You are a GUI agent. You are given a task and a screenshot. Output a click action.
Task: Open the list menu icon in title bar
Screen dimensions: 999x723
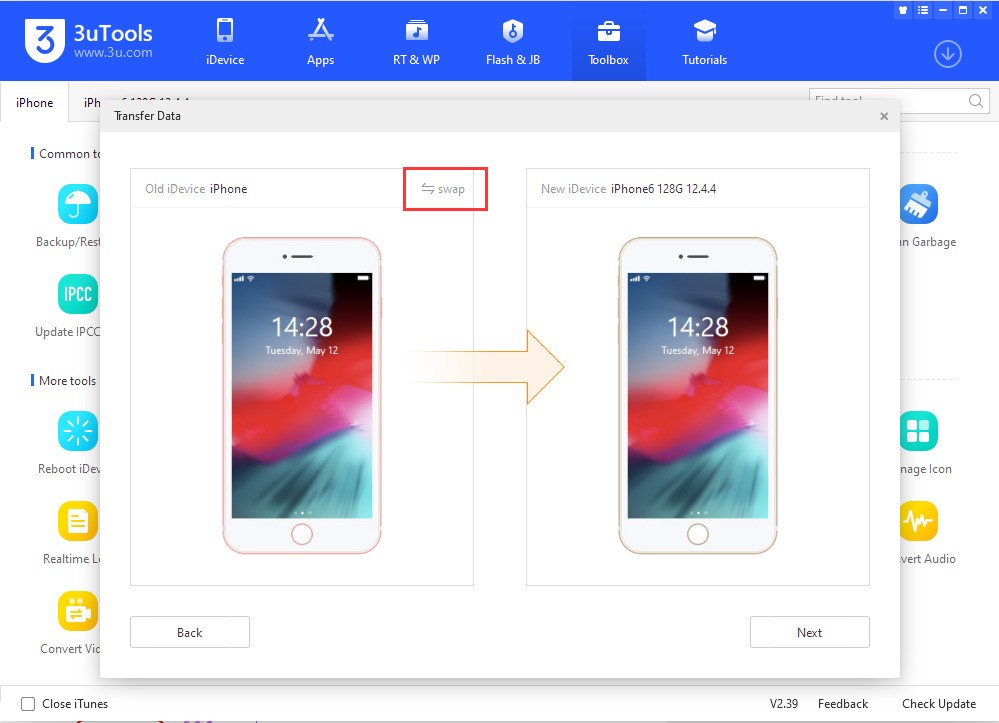[x=923, y=10]
